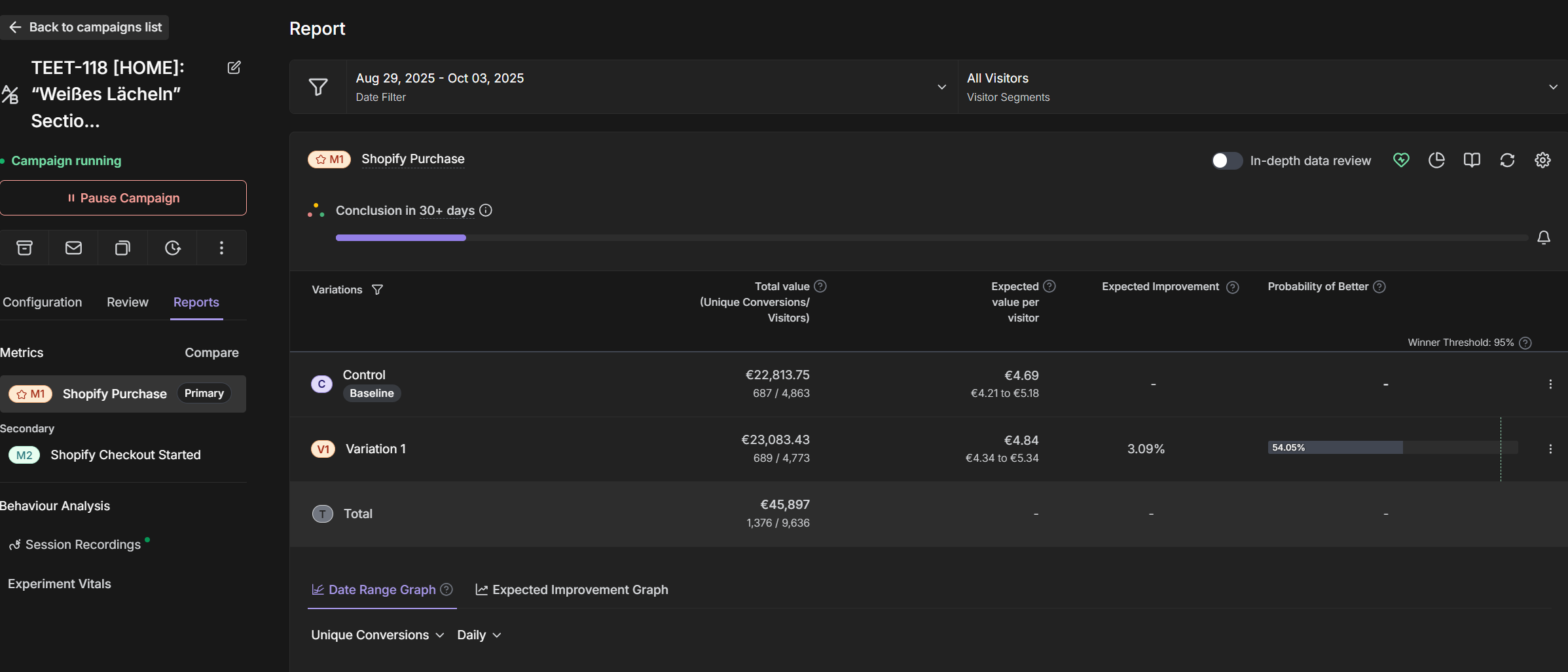Open Variation 1 options menu

pos(1552,449)
